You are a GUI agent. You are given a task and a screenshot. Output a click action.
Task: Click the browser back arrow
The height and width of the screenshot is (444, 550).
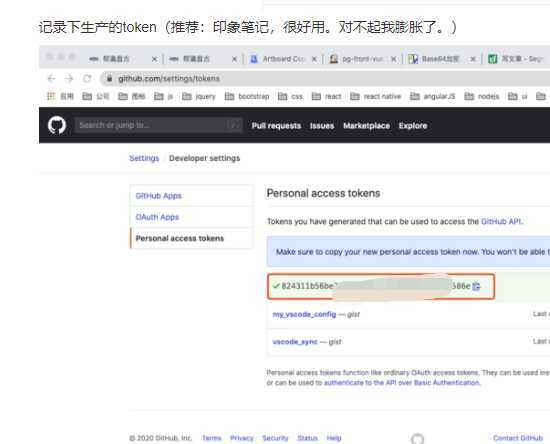coord(51,79)
